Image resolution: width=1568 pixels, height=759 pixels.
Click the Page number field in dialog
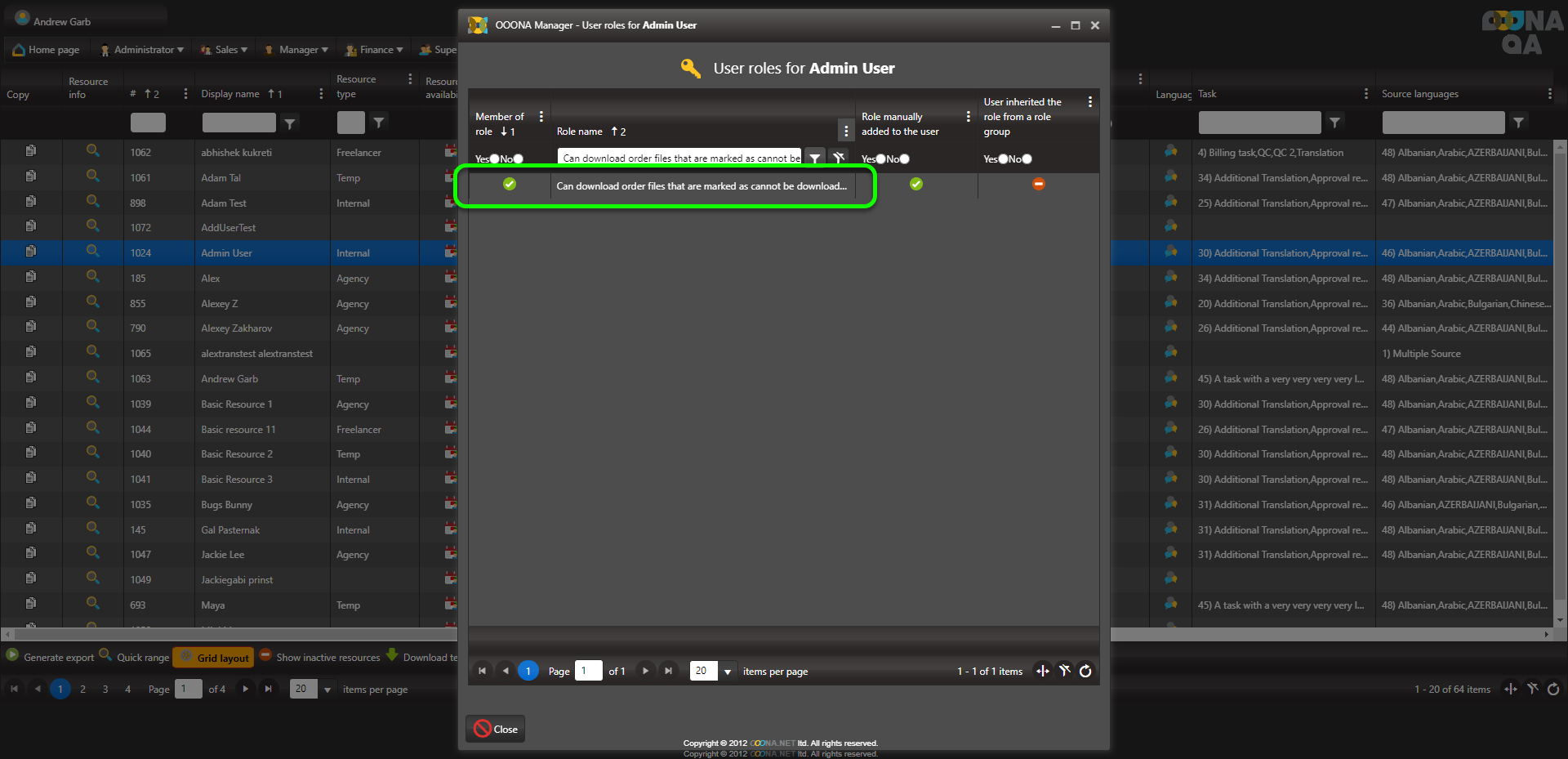587,672
